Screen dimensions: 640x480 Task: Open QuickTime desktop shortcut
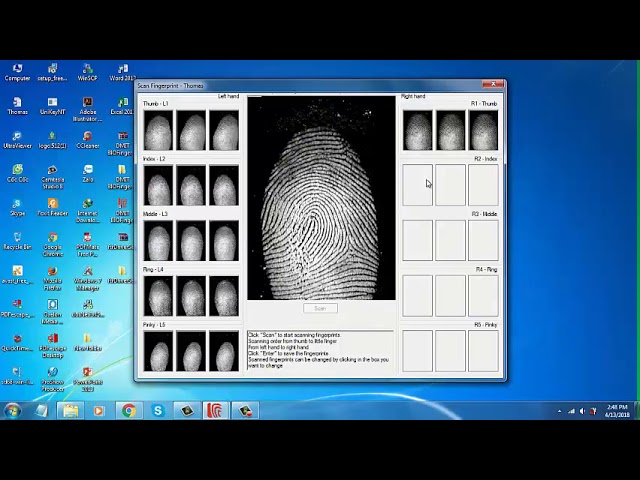[x=17, y=342]
